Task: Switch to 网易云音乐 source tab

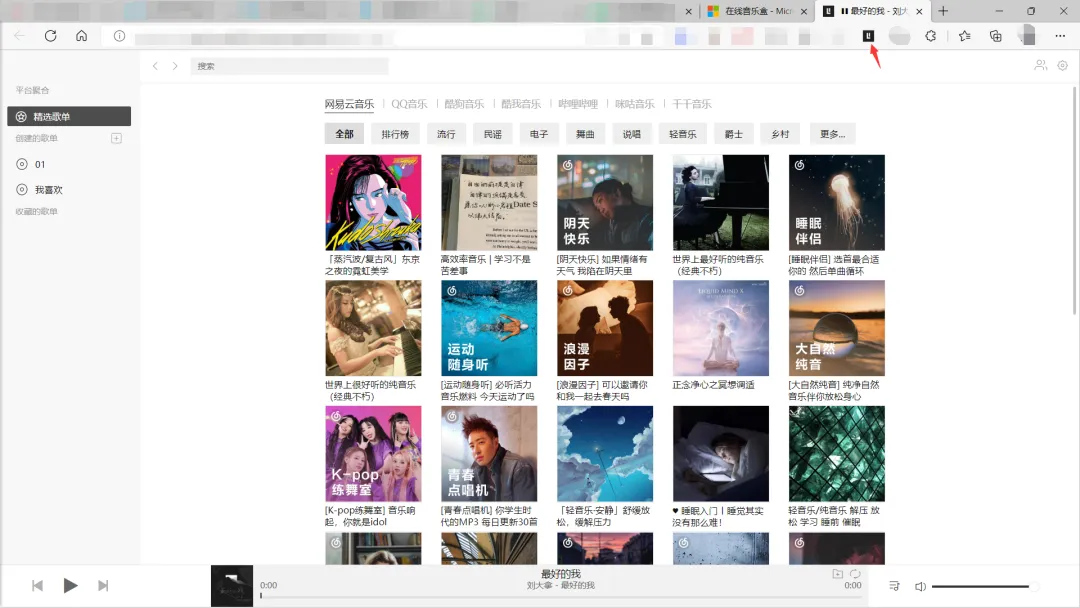Action: (x=349, y=104)
